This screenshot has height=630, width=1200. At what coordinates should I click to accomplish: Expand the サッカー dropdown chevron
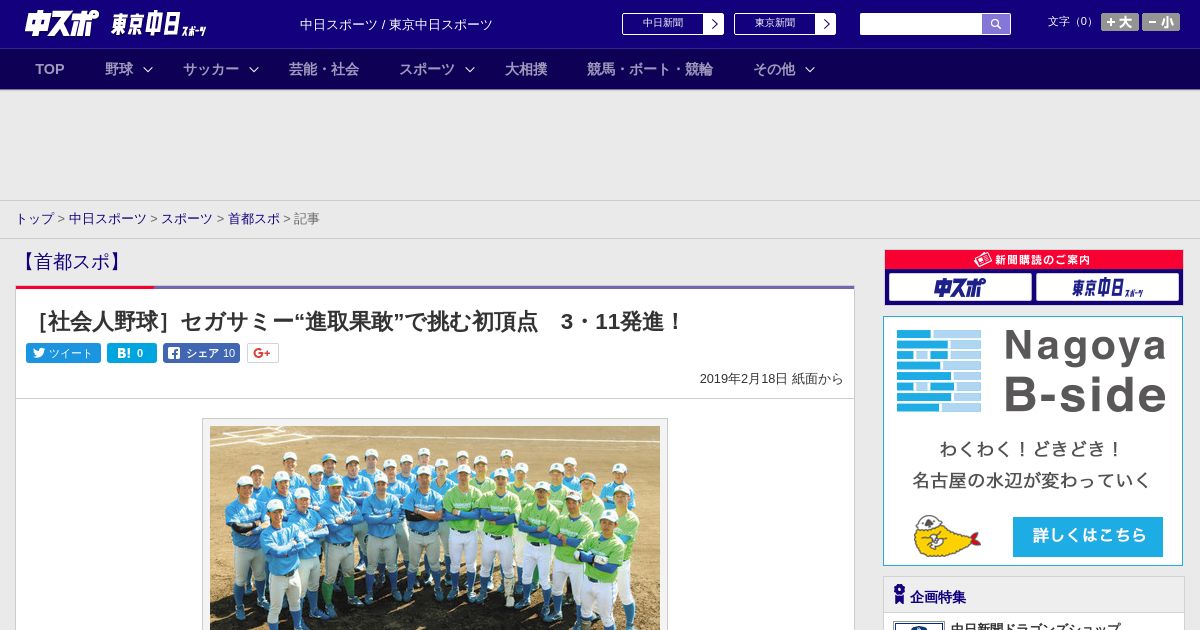coord(254,69)
